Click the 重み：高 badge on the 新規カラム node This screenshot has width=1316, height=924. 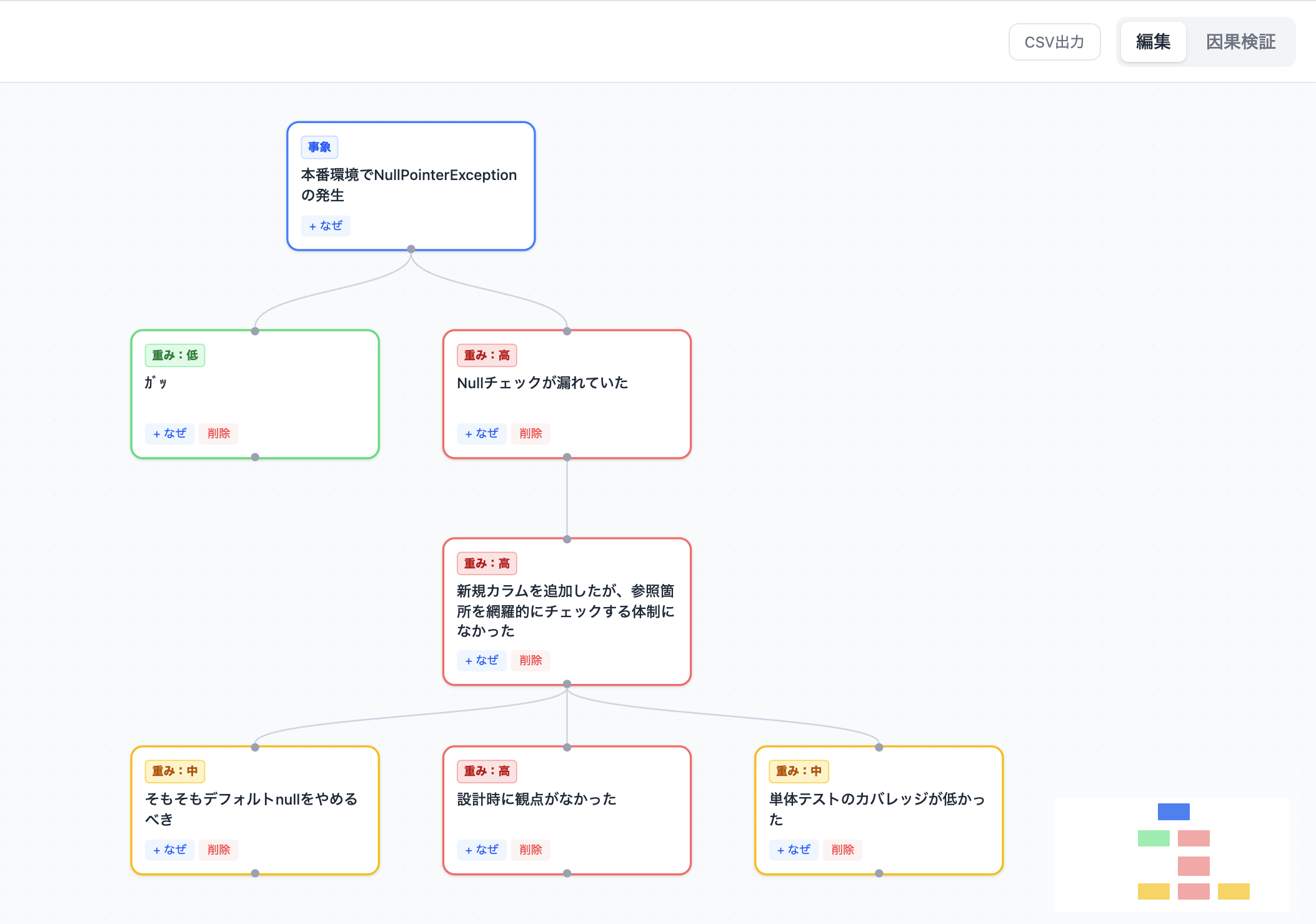pos(487,563)
